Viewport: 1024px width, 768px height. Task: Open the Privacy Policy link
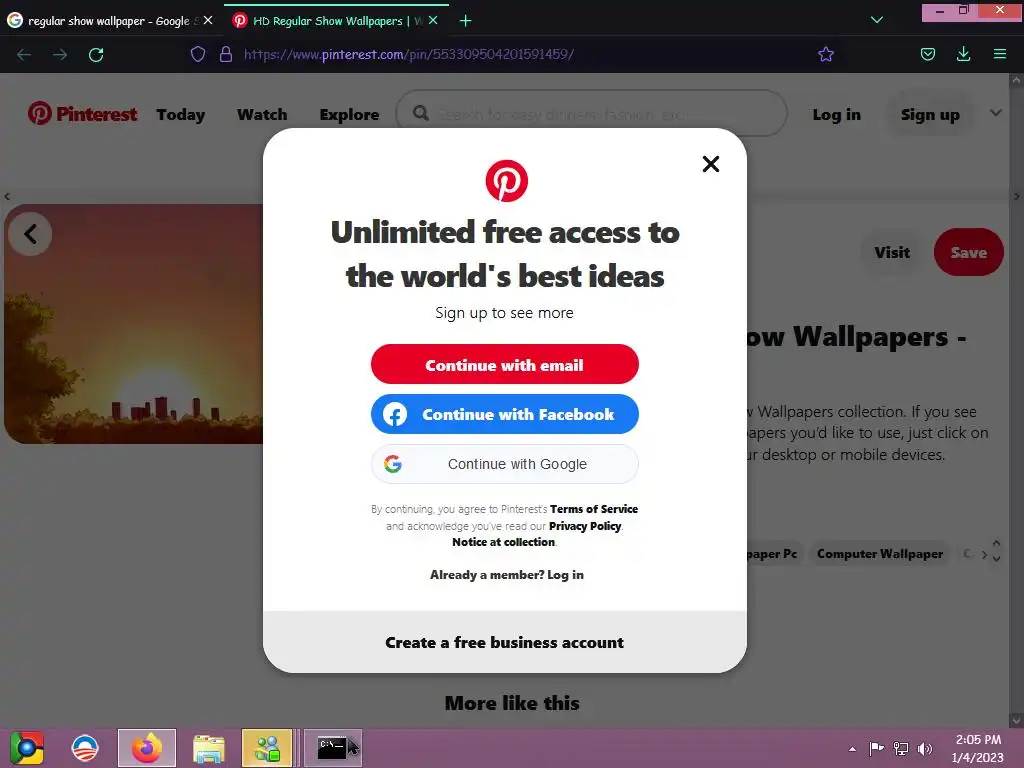click(x=585, y=526)
